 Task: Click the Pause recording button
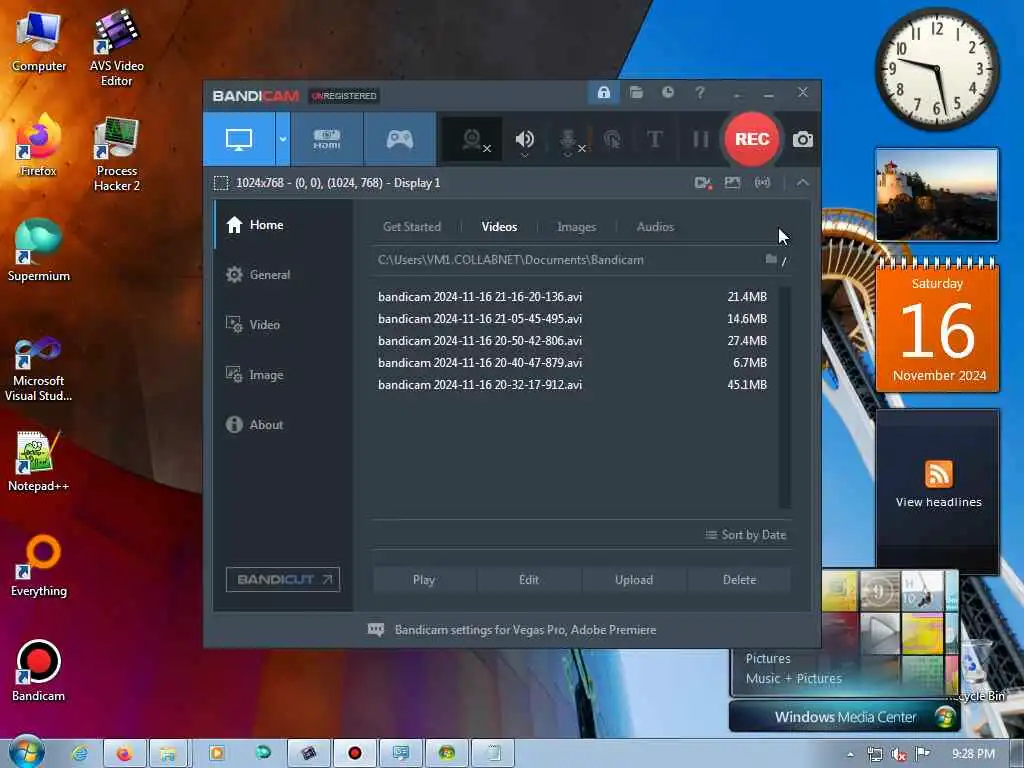click(x=700, y=139)
